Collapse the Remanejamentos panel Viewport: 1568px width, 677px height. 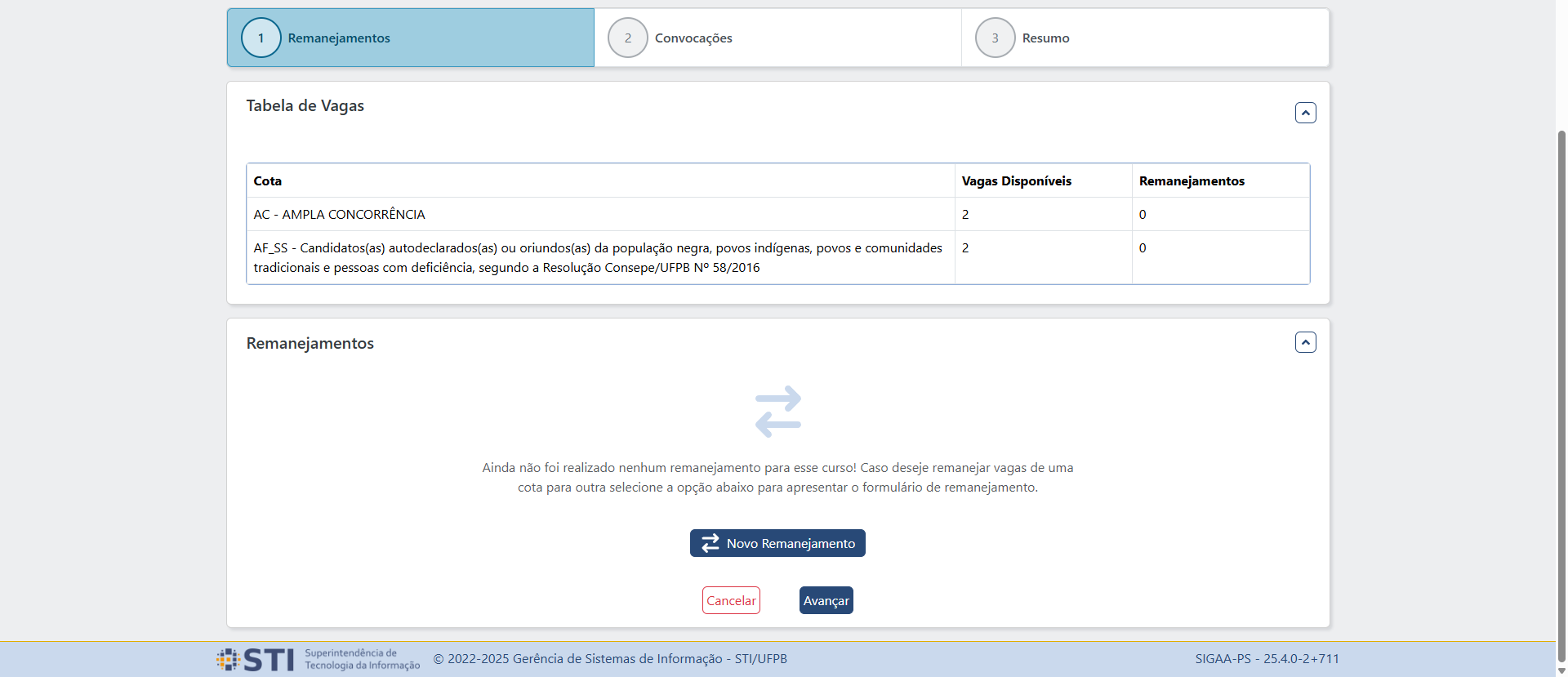pos(1305,342)
